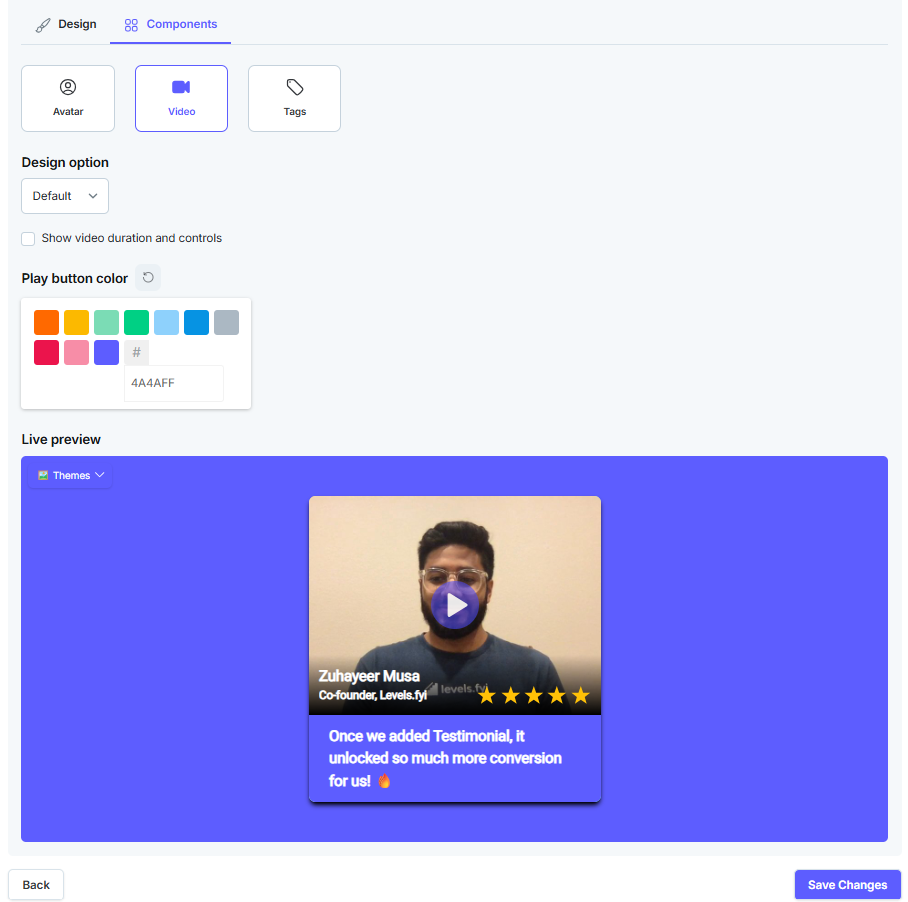Expand the Themes dropdown in preview
The image size is (908, 902).
pyautogui.click(x=71, y=475)
